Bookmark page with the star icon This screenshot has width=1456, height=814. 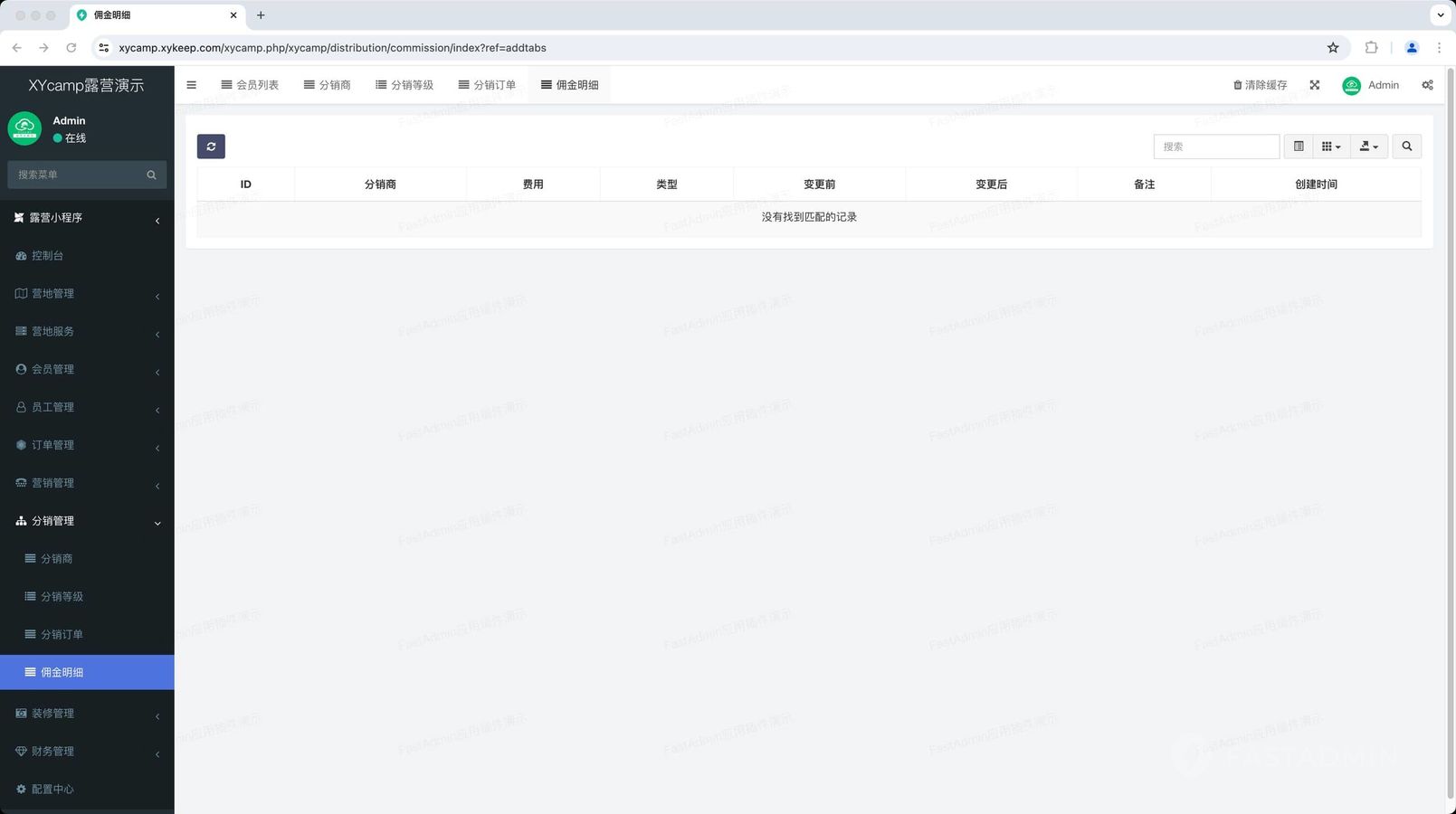(1332, 48)
